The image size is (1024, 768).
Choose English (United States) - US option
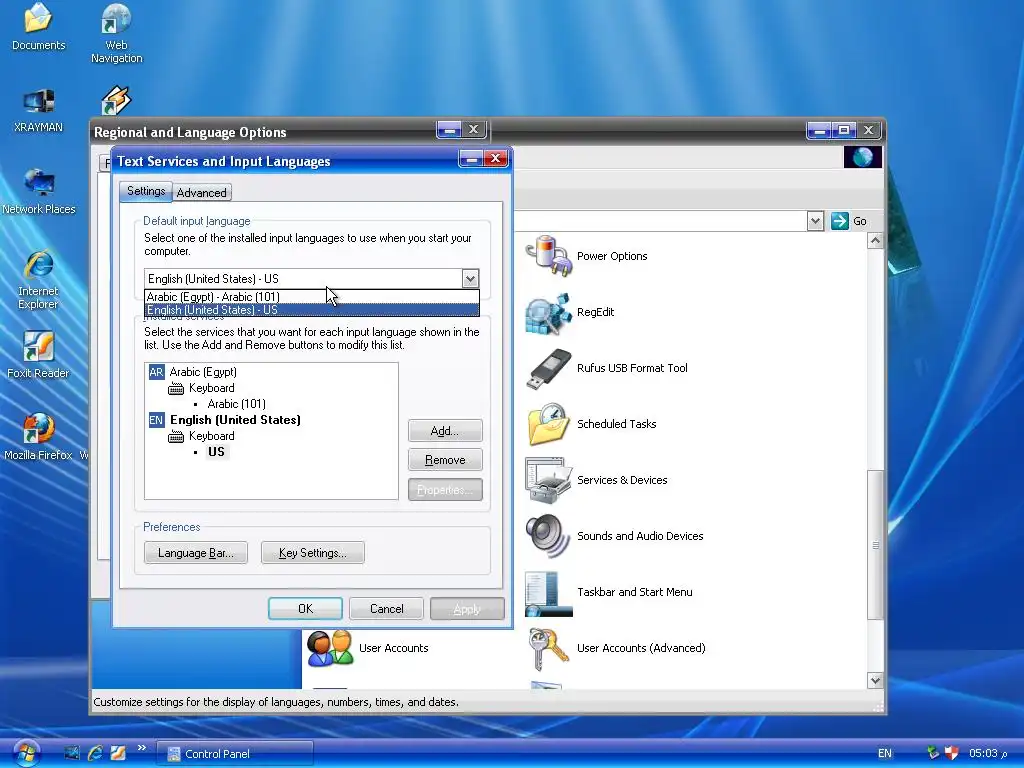(312, 310)
